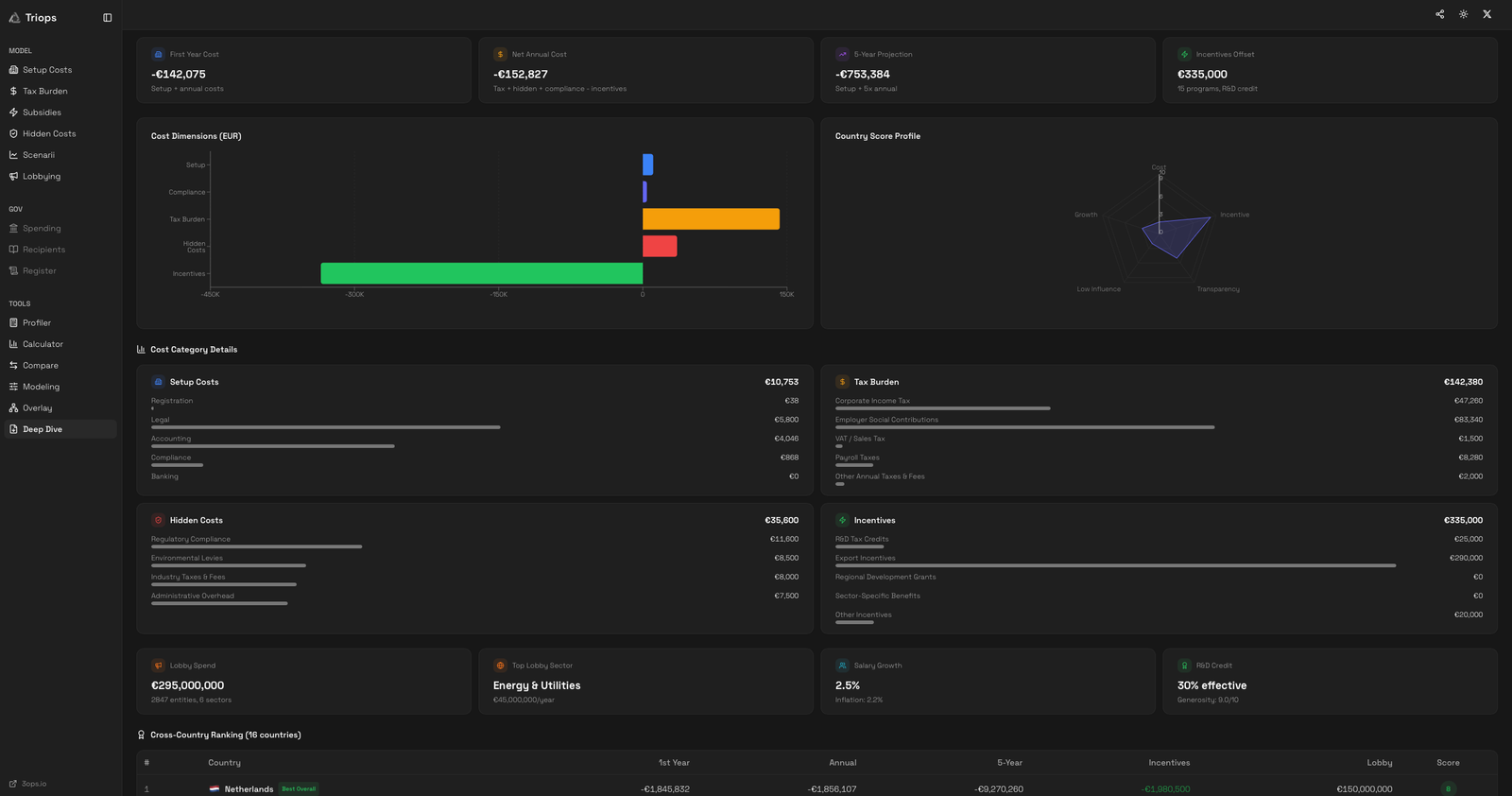Collapse the sidebar panel toggle

(x=108, y=18)
